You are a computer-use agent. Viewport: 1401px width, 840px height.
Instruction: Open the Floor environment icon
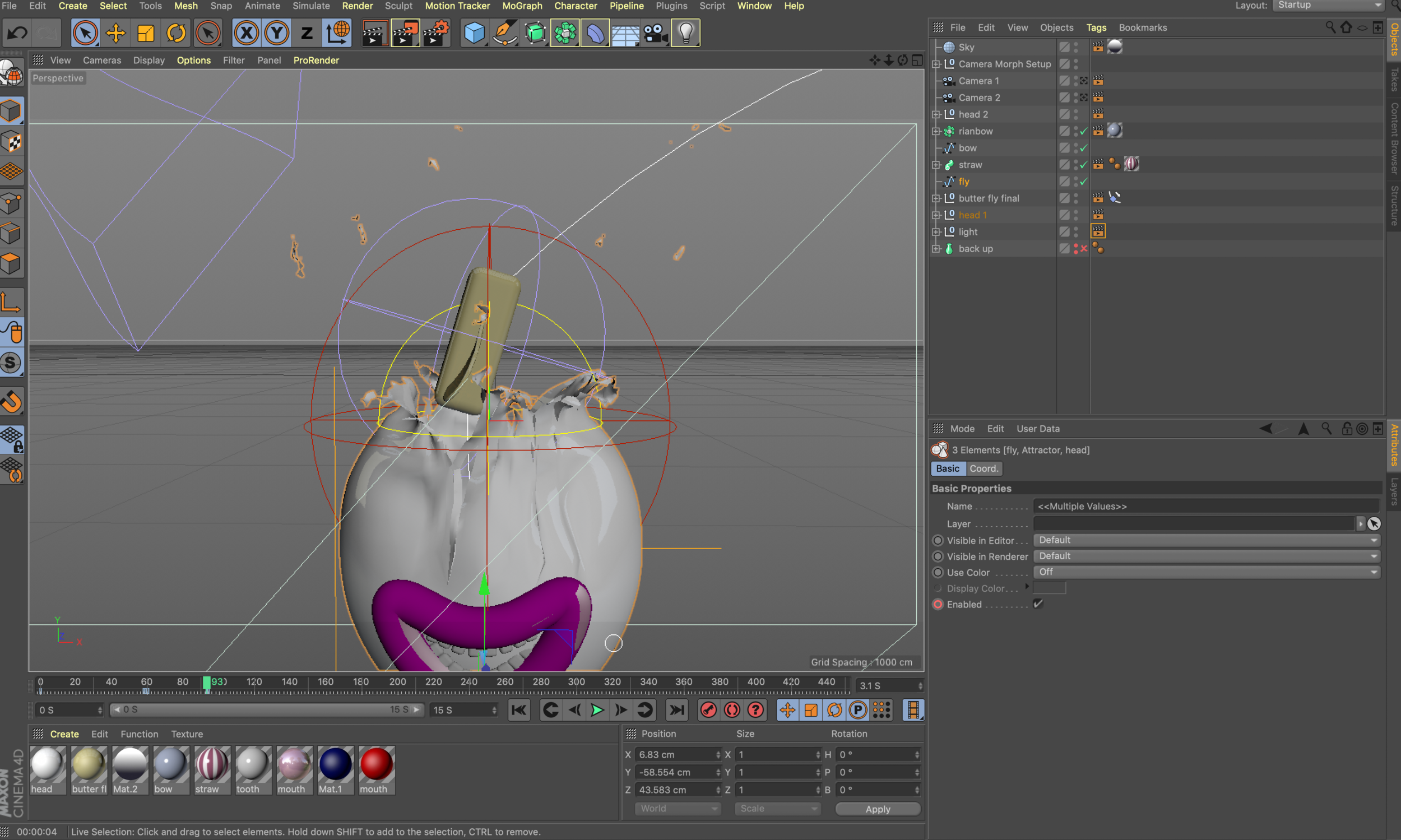625,33
